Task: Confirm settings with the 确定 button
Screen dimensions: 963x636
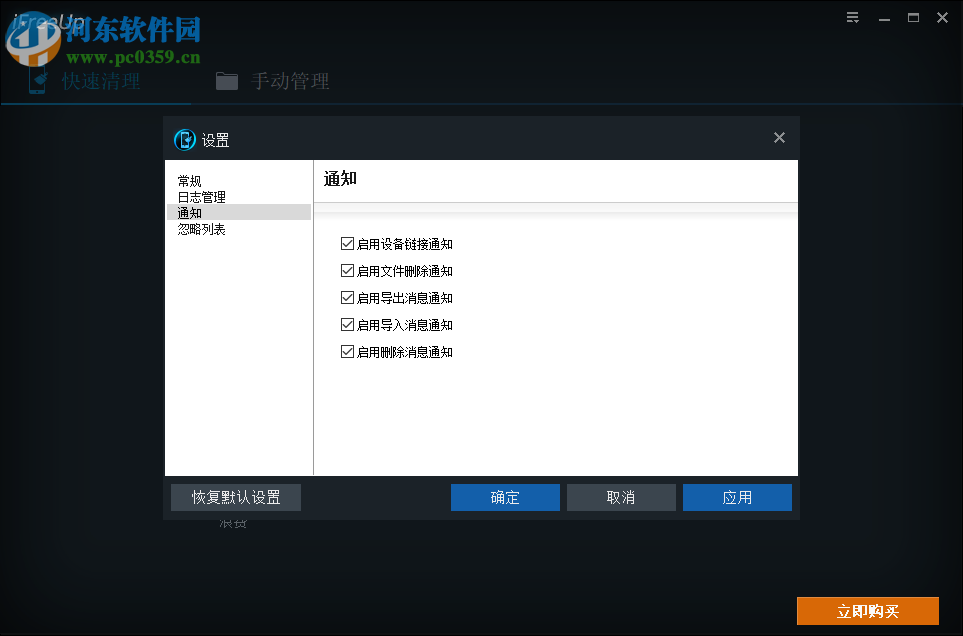Action: [x=505, y=497]
